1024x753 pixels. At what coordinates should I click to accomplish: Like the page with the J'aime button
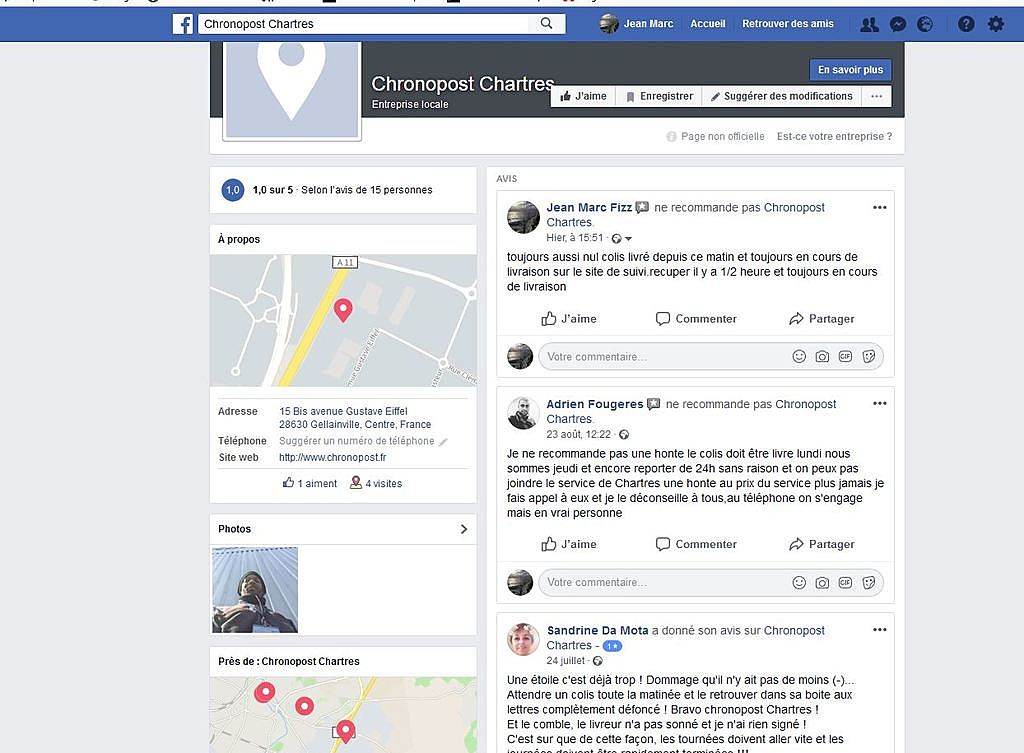(583, 97)
